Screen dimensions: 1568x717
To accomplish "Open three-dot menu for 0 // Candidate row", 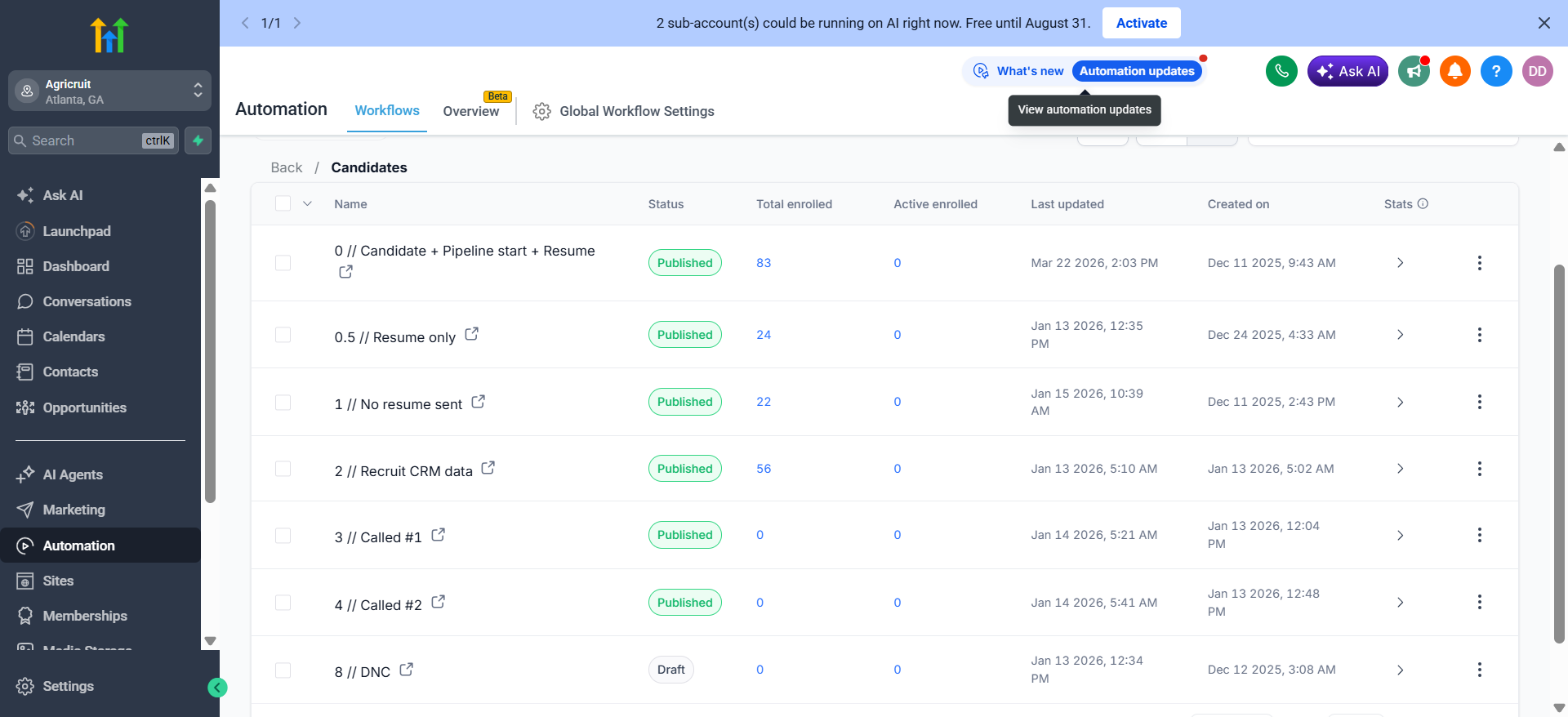I will 1479,263.
